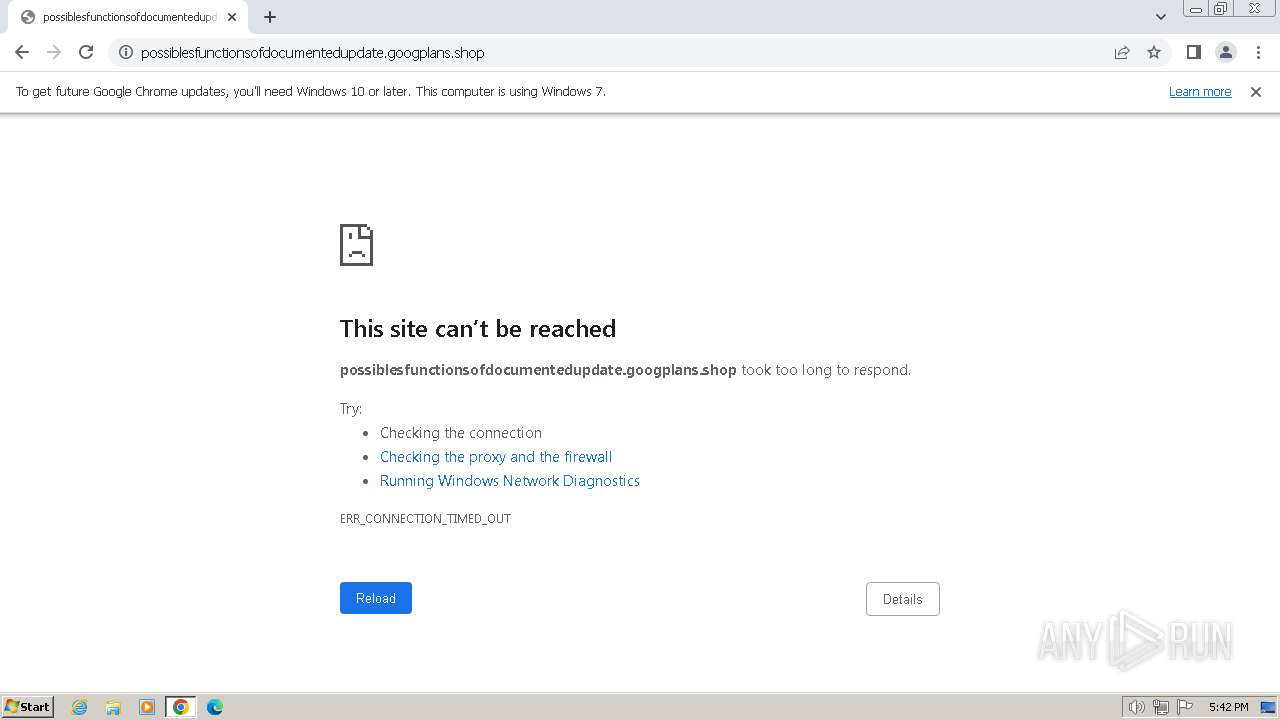Click the This site can't be reached heading

478,329
